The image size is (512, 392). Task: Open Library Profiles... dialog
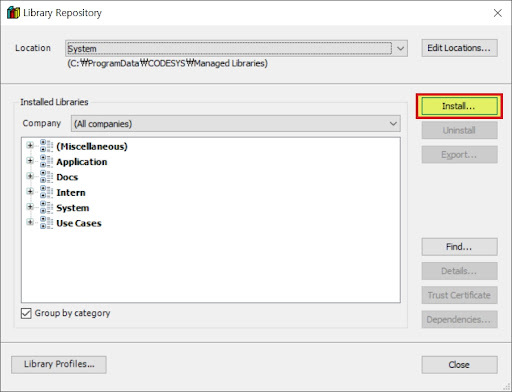[59, 364]
